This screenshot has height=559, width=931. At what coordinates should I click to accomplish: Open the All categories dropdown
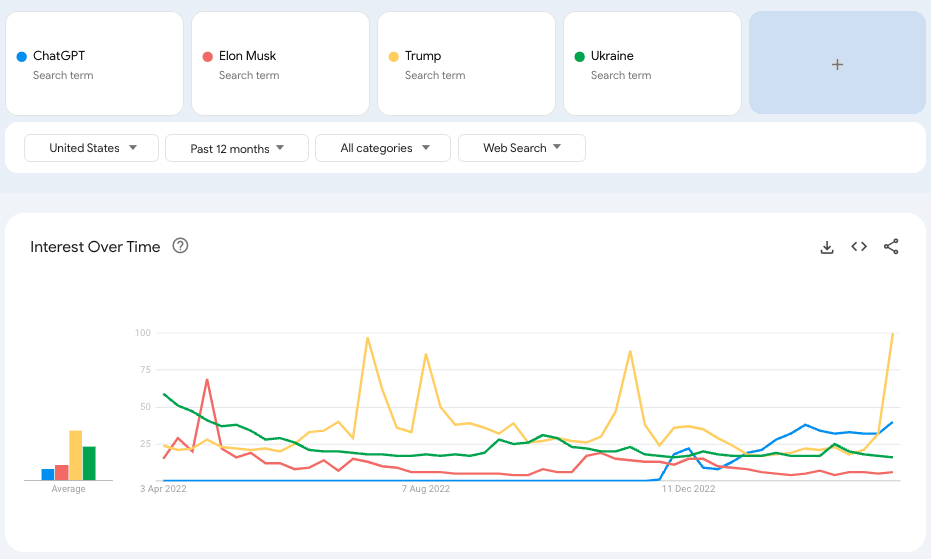[383, 148]
